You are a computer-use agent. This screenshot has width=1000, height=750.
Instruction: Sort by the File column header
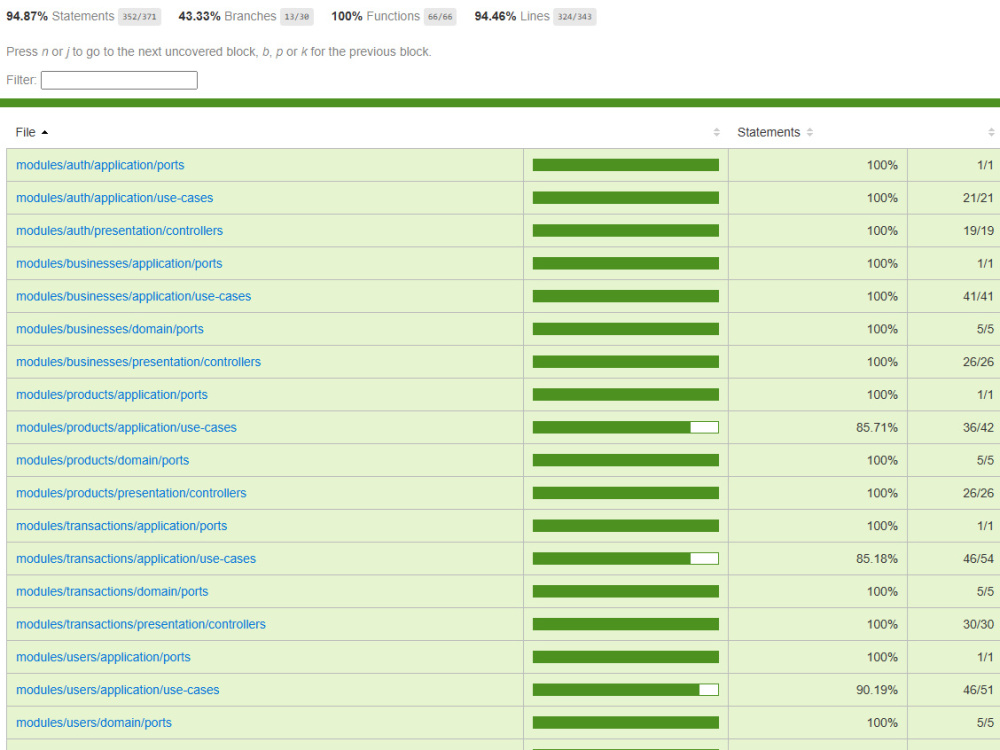click(31, 132)
